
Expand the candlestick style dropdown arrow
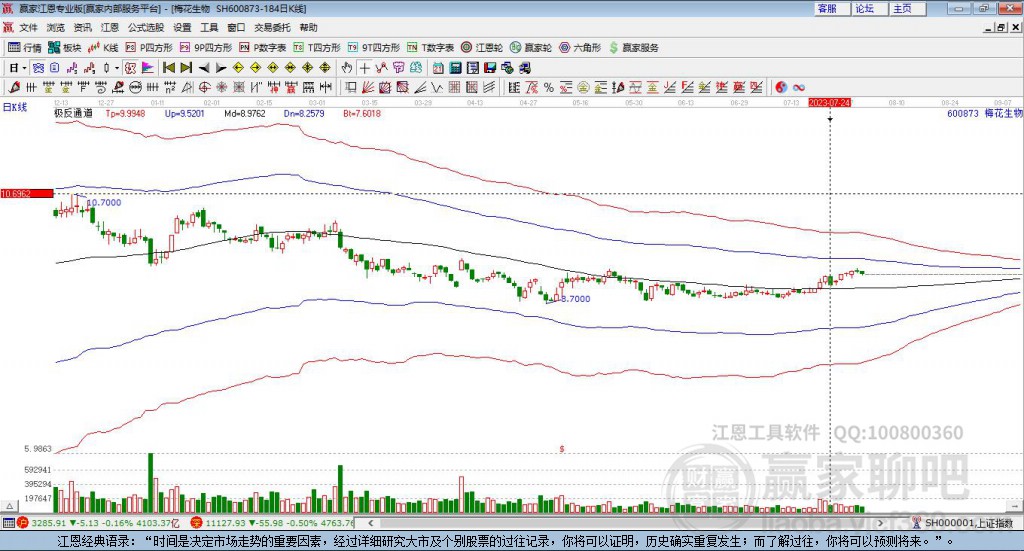coord(117,68)
